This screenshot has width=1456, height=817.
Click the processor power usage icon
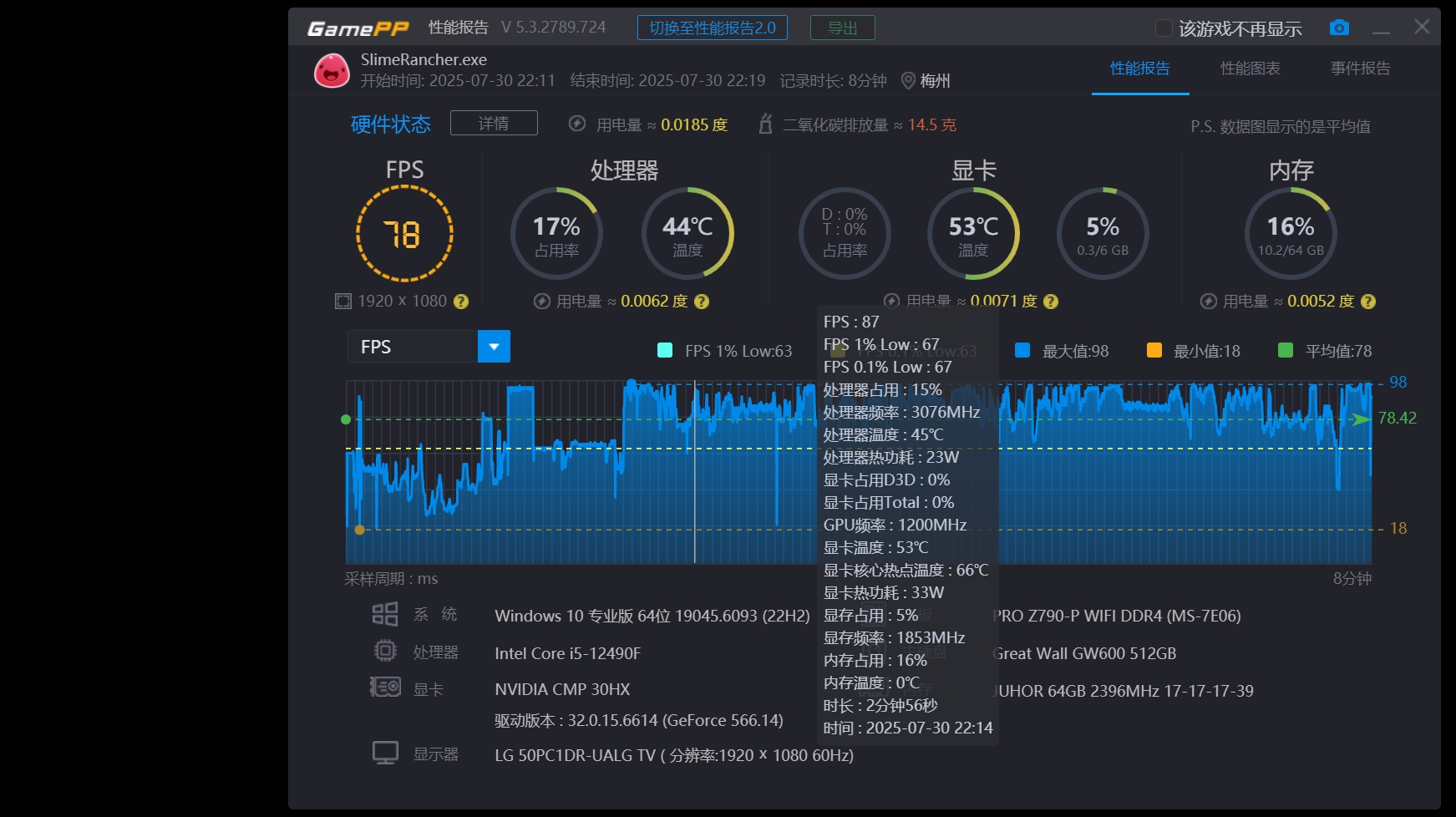[x=542, y=302]
